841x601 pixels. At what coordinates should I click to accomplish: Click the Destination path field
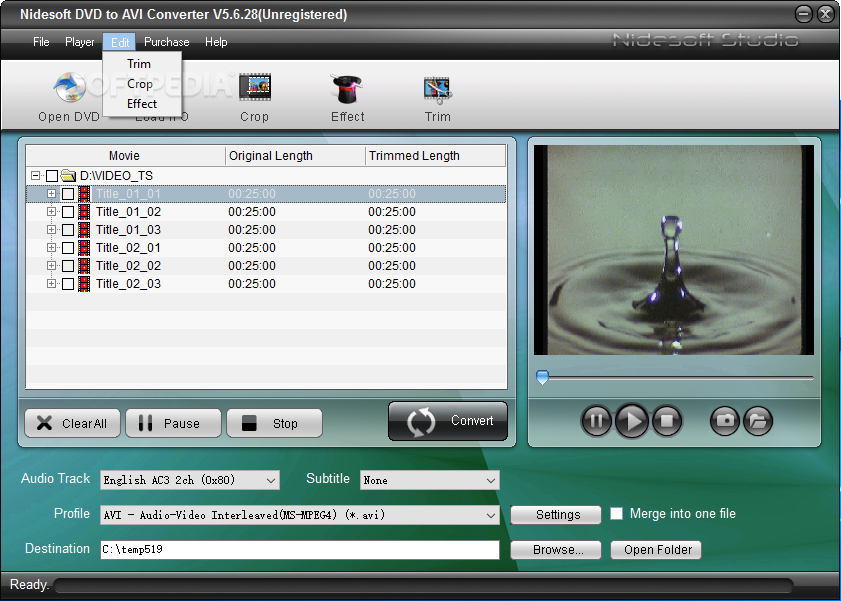pyautogui.click(x=300, y=550)
